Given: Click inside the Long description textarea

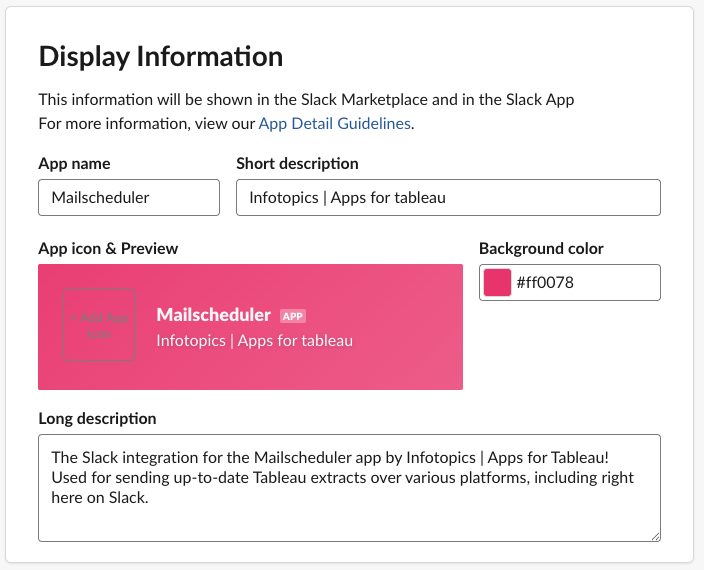Looking at the screenshot, I should pos(349,487).
